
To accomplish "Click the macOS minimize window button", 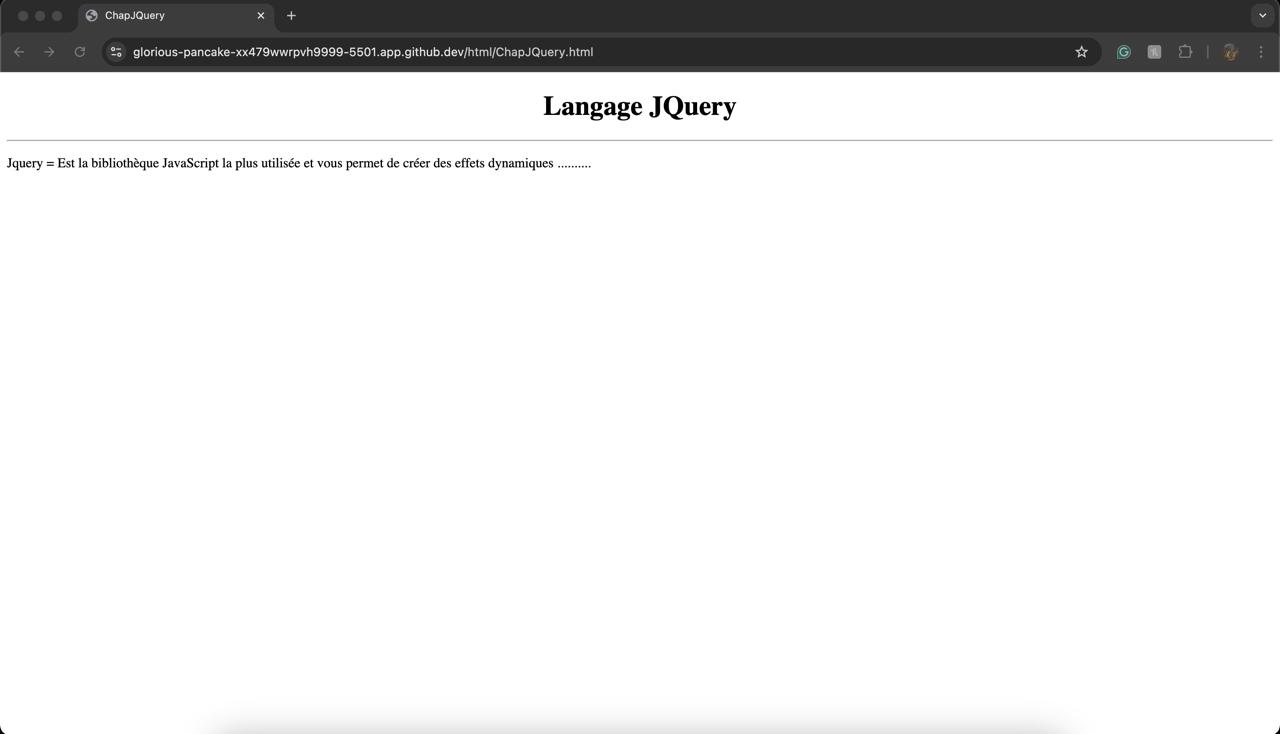I will point(40,15).
